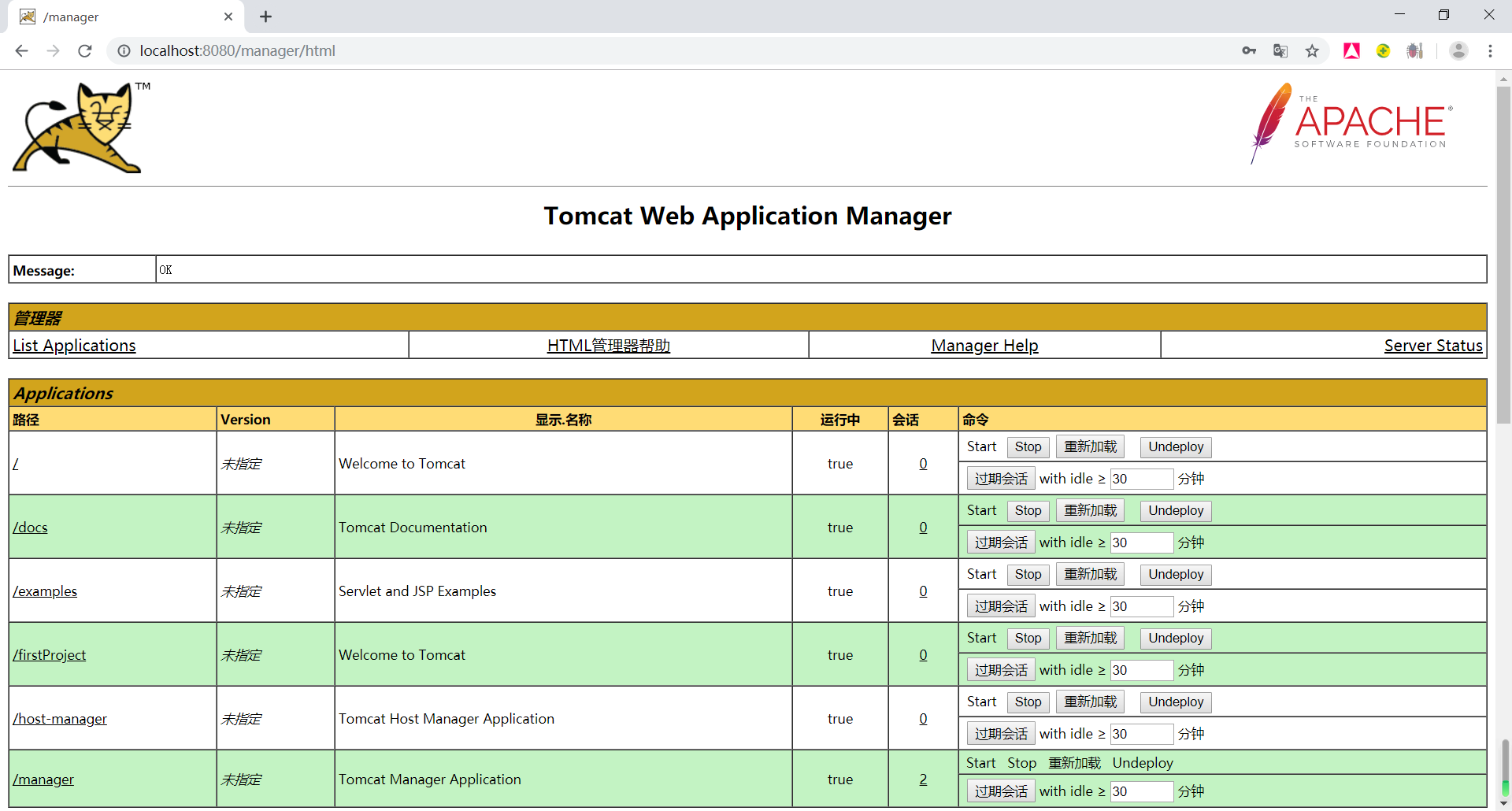Open HTML管理器帮助 link

click(609, 345)
